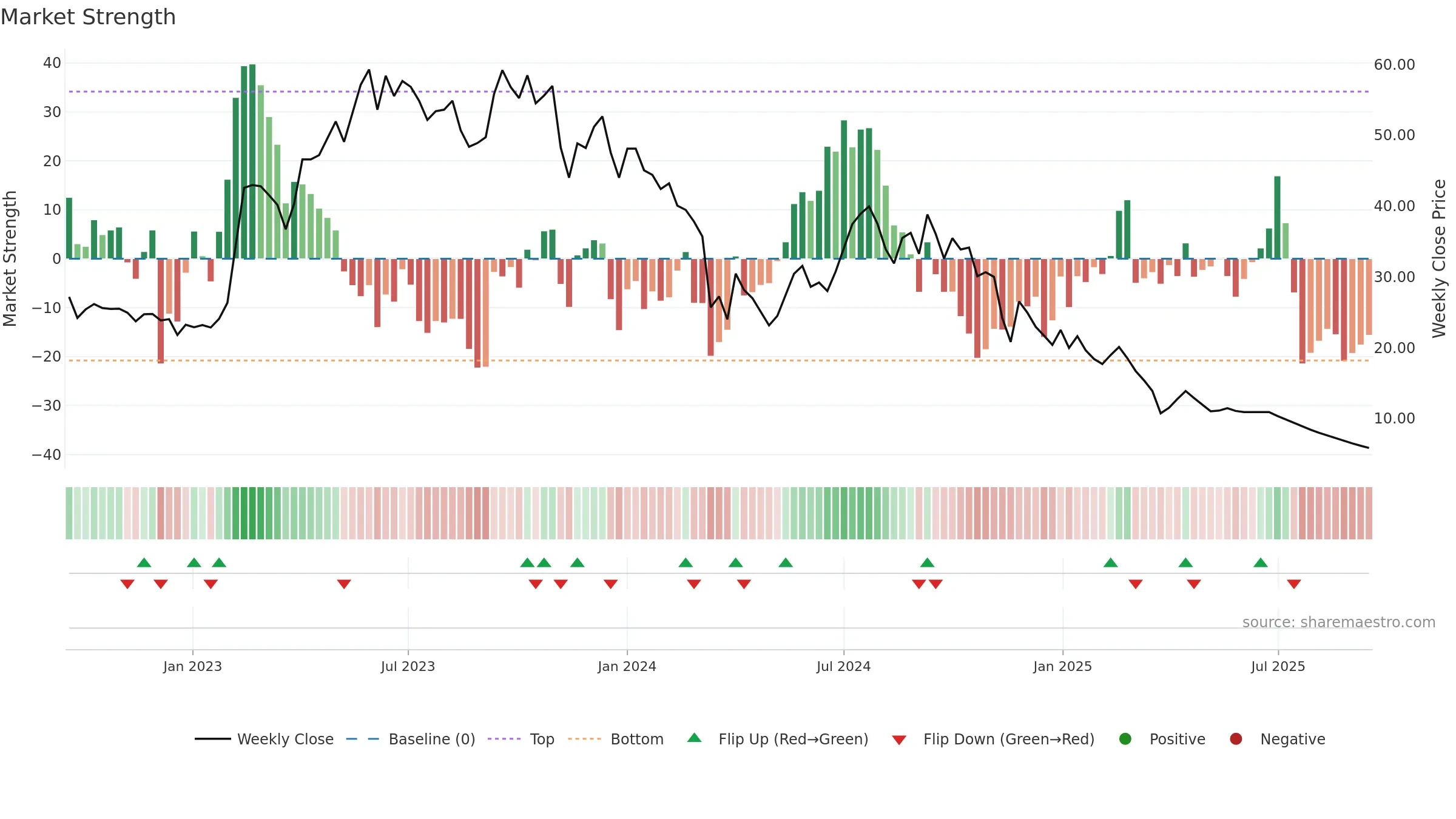Click the last green Flip Up marker before Jul 2025
This screenshot has height=819, width=1456.
click(x=1261, y=562)
